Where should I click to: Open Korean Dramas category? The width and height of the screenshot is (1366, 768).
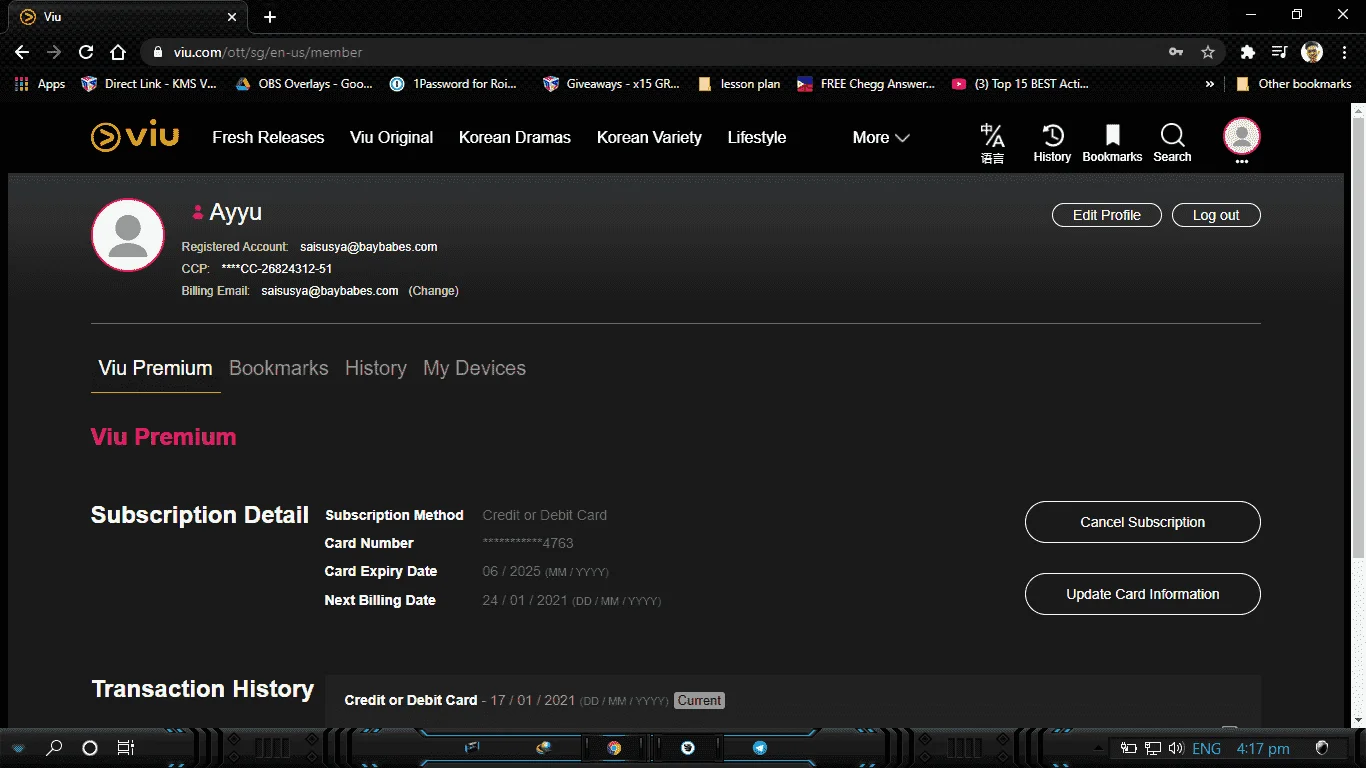pos(515,137)
